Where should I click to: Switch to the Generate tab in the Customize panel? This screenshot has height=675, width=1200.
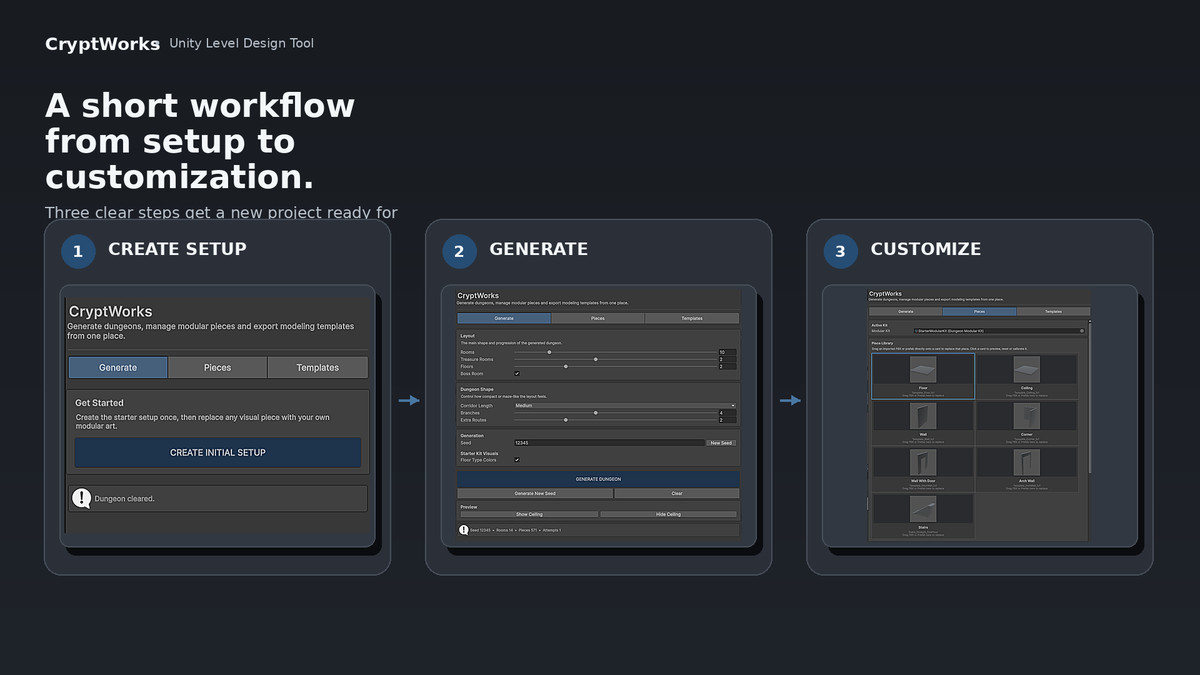pos(905,311)
